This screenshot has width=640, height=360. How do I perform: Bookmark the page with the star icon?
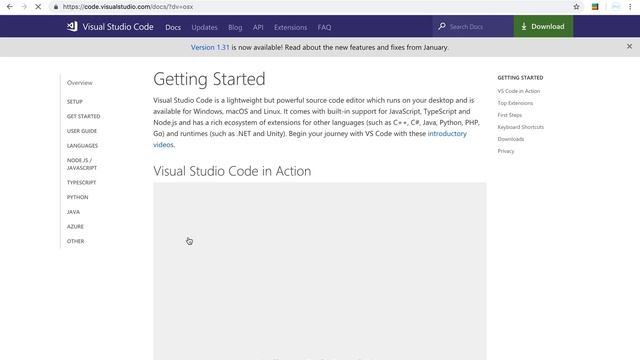point(576,7)
